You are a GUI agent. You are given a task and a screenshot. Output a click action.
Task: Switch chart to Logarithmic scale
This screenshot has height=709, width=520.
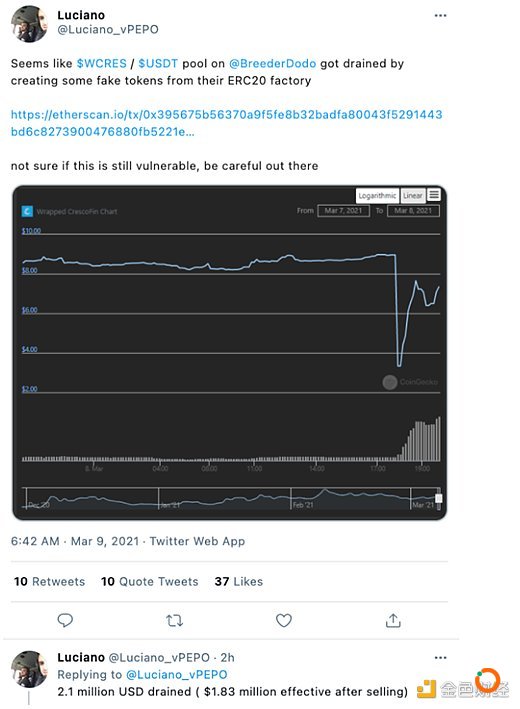(377, 195)
